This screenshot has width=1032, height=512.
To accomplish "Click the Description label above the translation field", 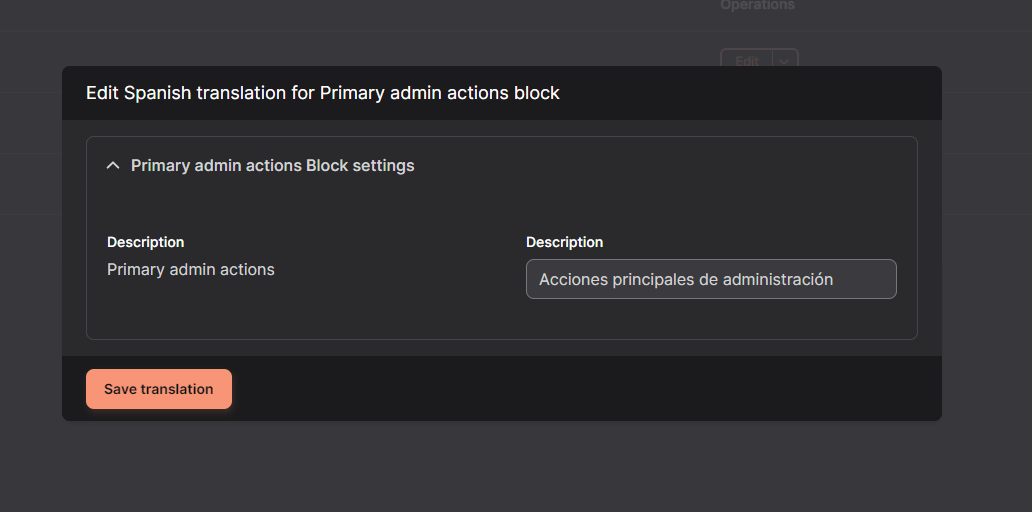I will (x=564, y=242).
